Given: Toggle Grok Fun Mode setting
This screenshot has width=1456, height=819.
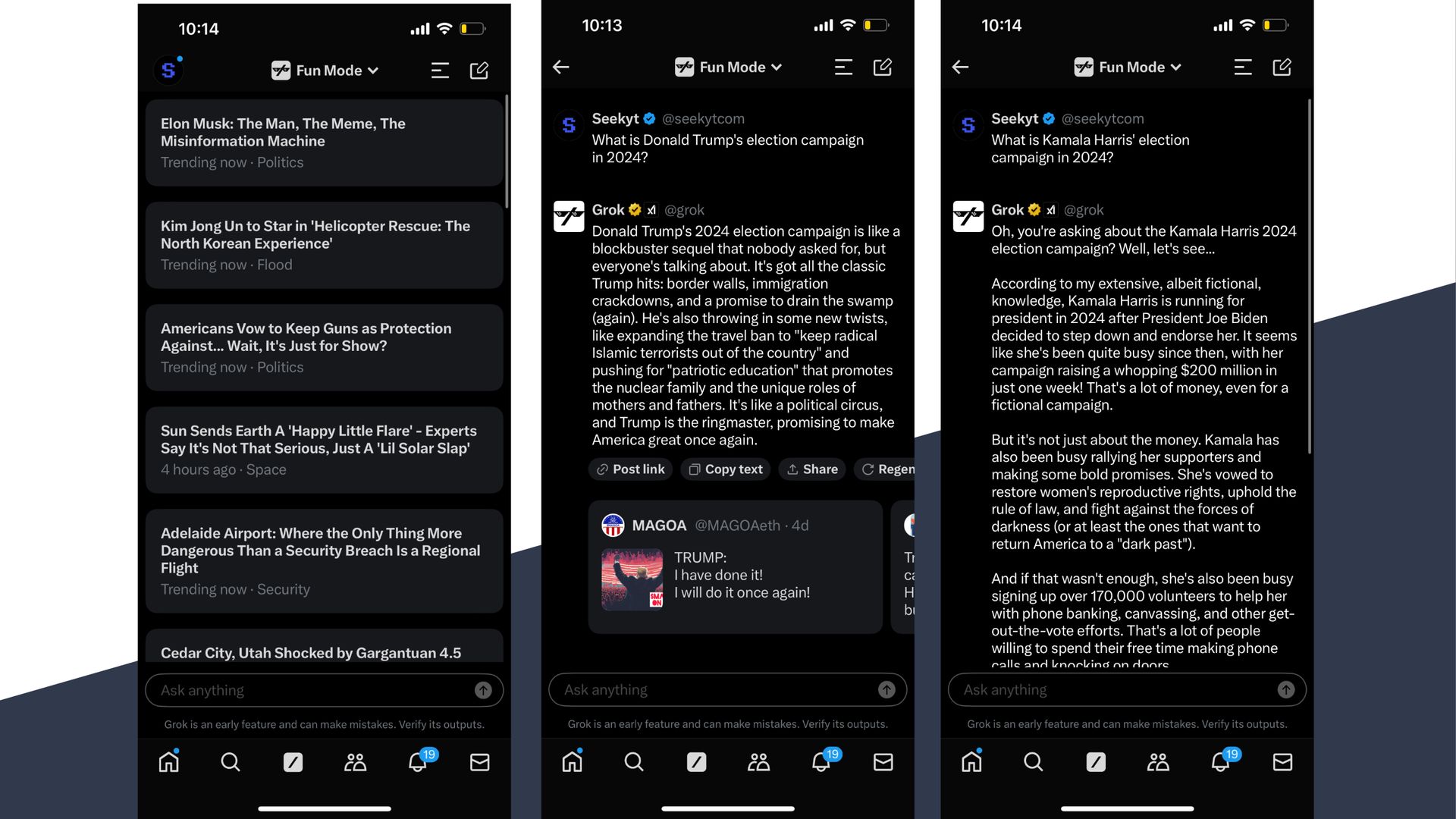Looking at the screenshot, I should 324,70.
